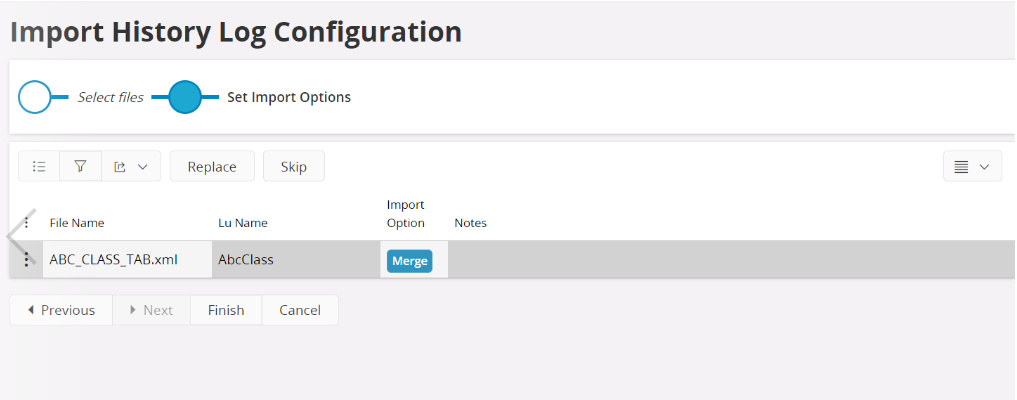Select the ABC_CLASS_TAB.xml file name cell
This screenshot has height=400, width=1017.
pos(127,259)
